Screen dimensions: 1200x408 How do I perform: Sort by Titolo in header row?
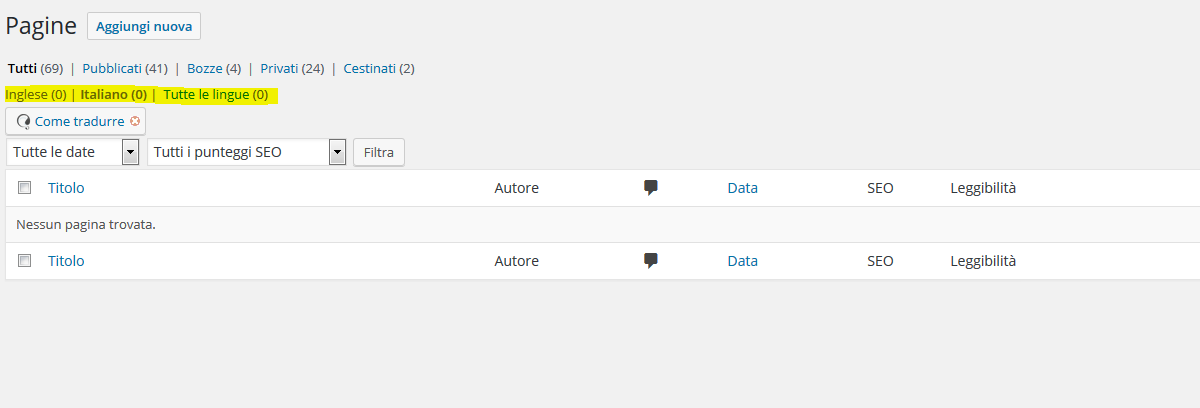66,187
